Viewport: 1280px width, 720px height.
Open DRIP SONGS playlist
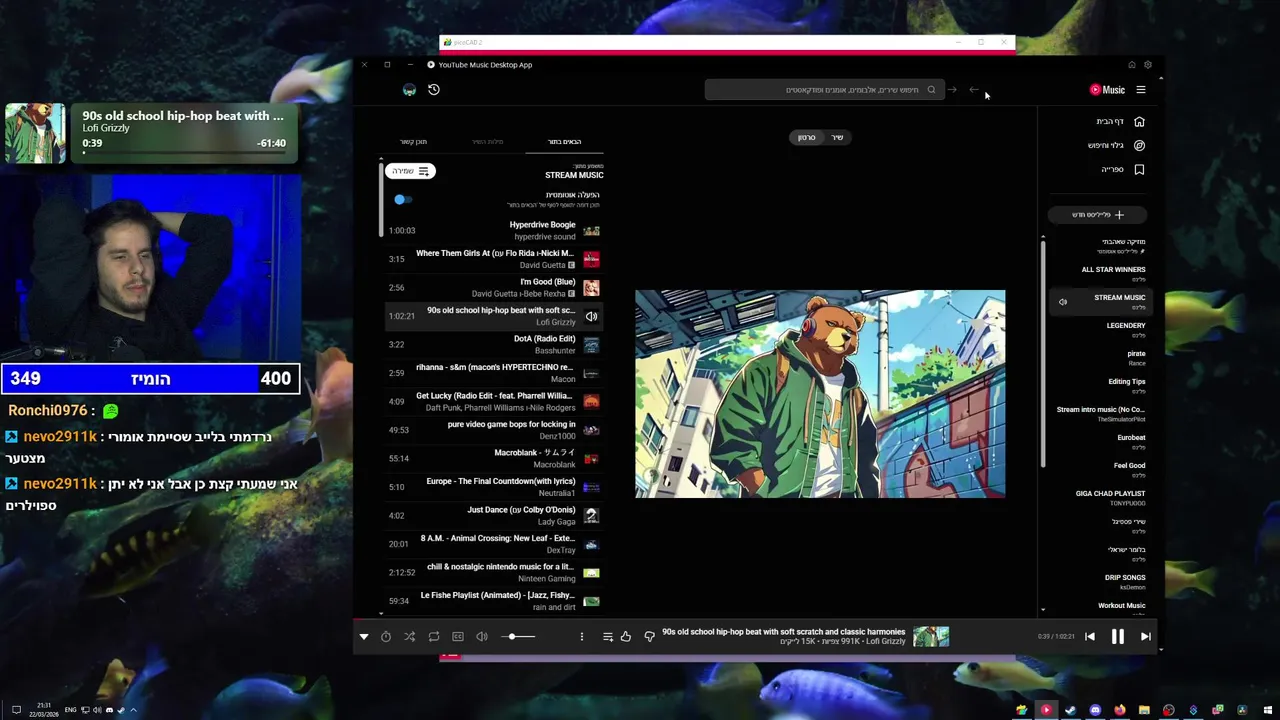tap(1124, 581)
